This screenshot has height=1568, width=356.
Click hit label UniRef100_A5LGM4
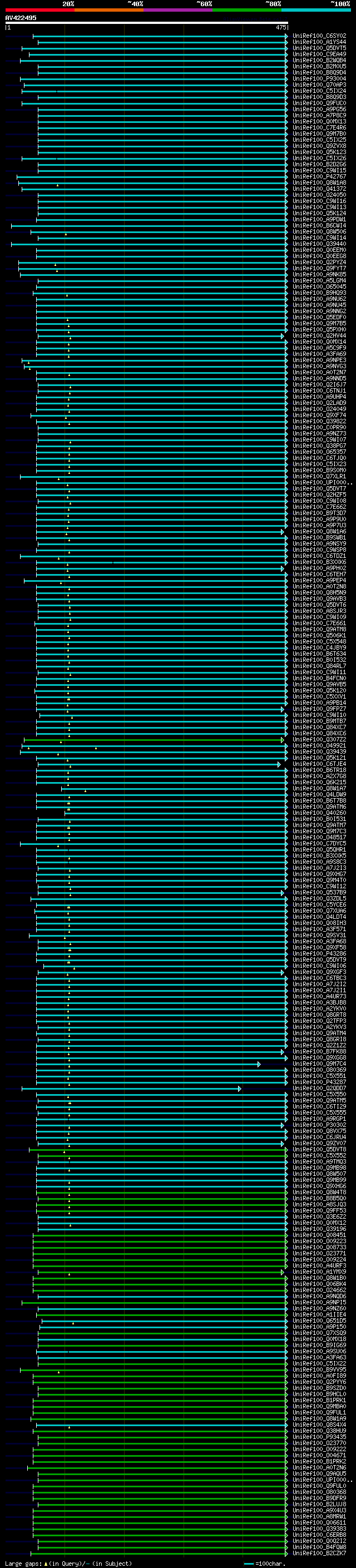point(319,280)
